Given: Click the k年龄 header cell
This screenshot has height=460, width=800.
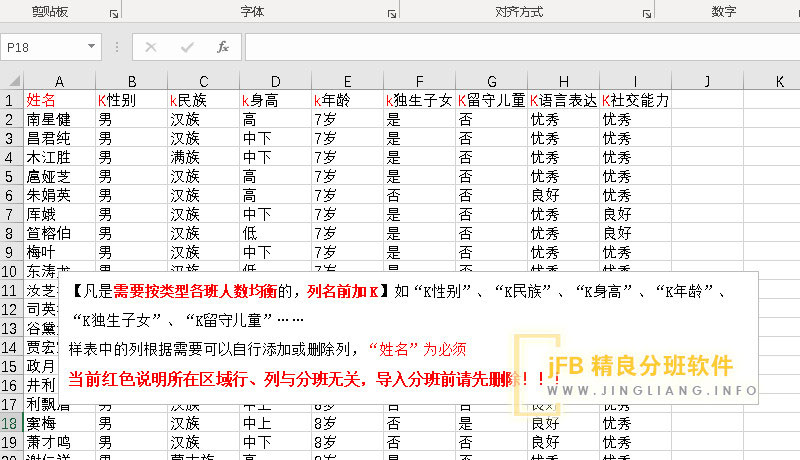Looking at the screenshot, I should (347, 100).
